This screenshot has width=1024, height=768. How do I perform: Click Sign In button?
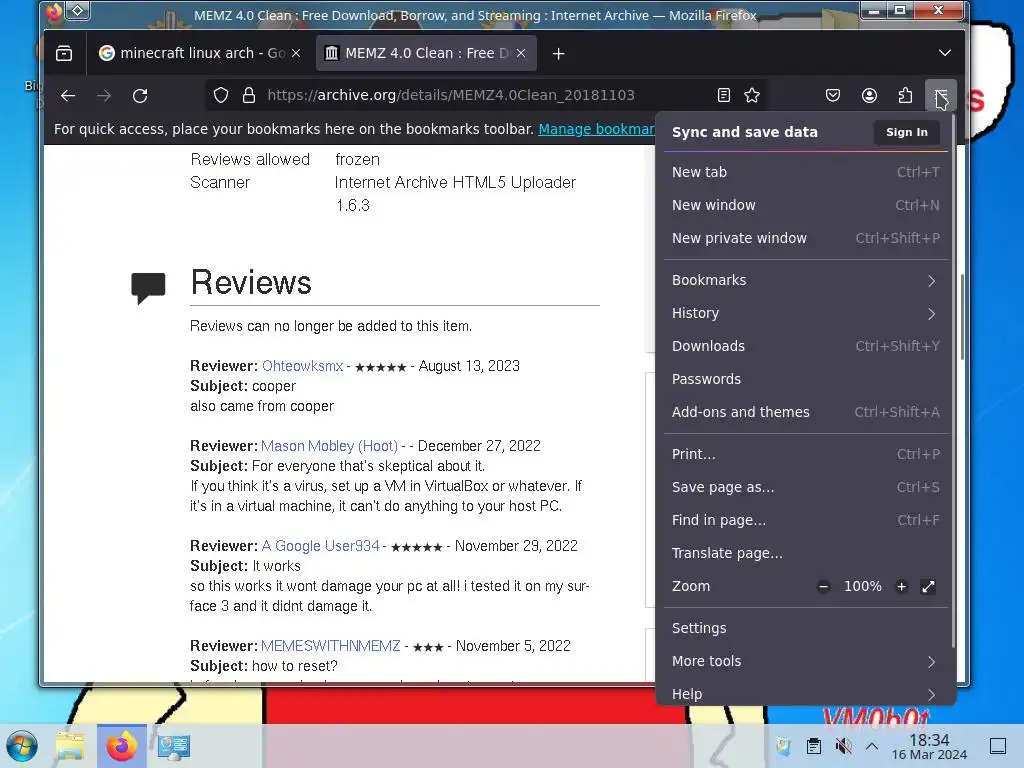[906, 132]
